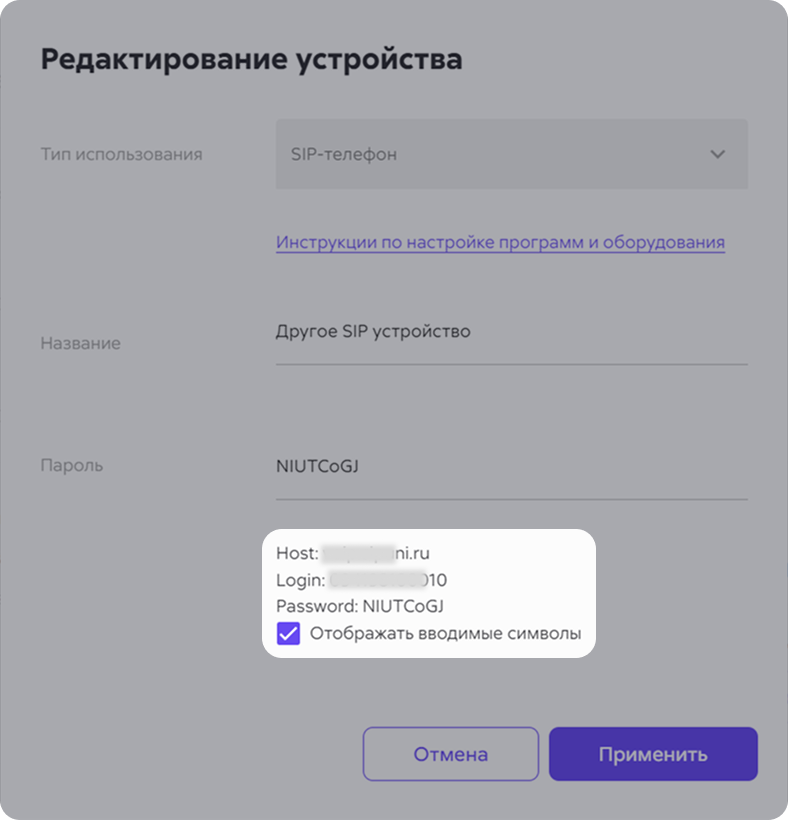Click the Тип использования field label
The height and width of the screenshot is (820, 788).
pyautogui.click(x=121, y=154)
